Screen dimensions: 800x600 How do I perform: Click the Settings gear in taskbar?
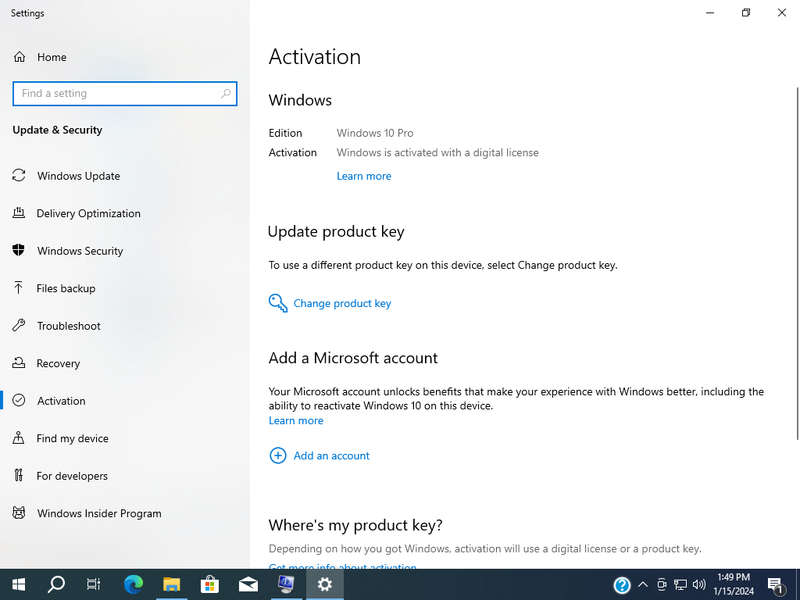(324, 584)
